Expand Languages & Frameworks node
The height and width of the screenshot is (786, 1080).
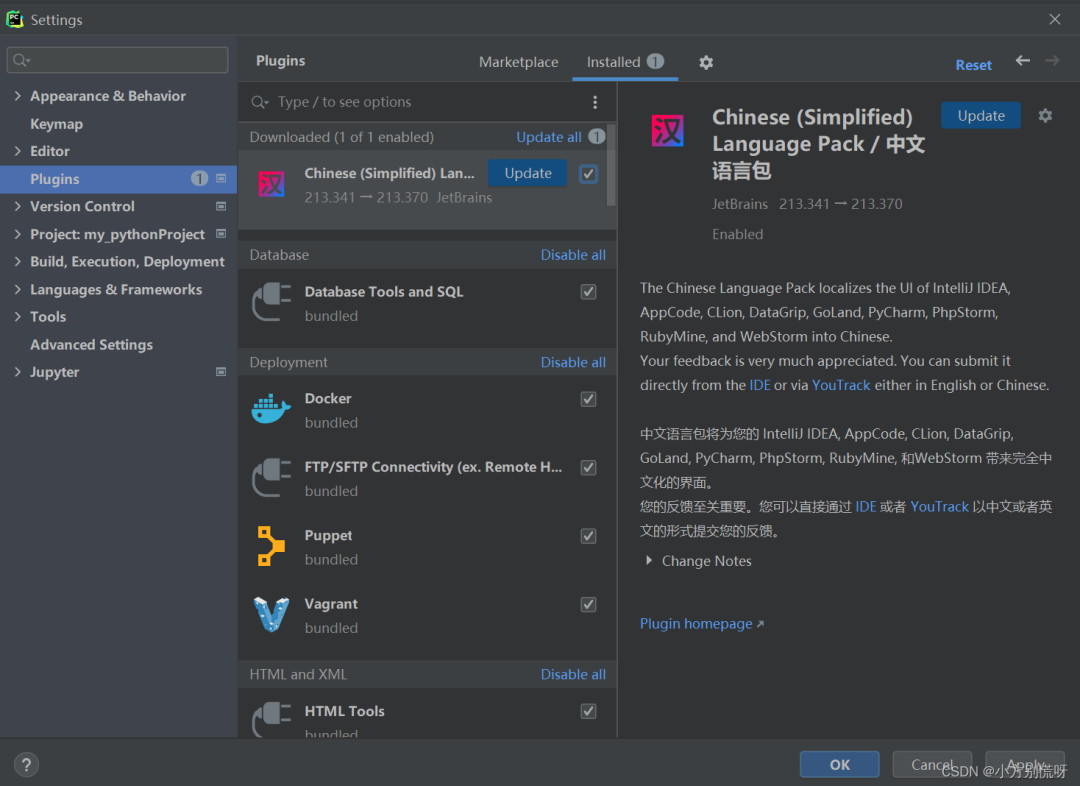pos(17,289)
